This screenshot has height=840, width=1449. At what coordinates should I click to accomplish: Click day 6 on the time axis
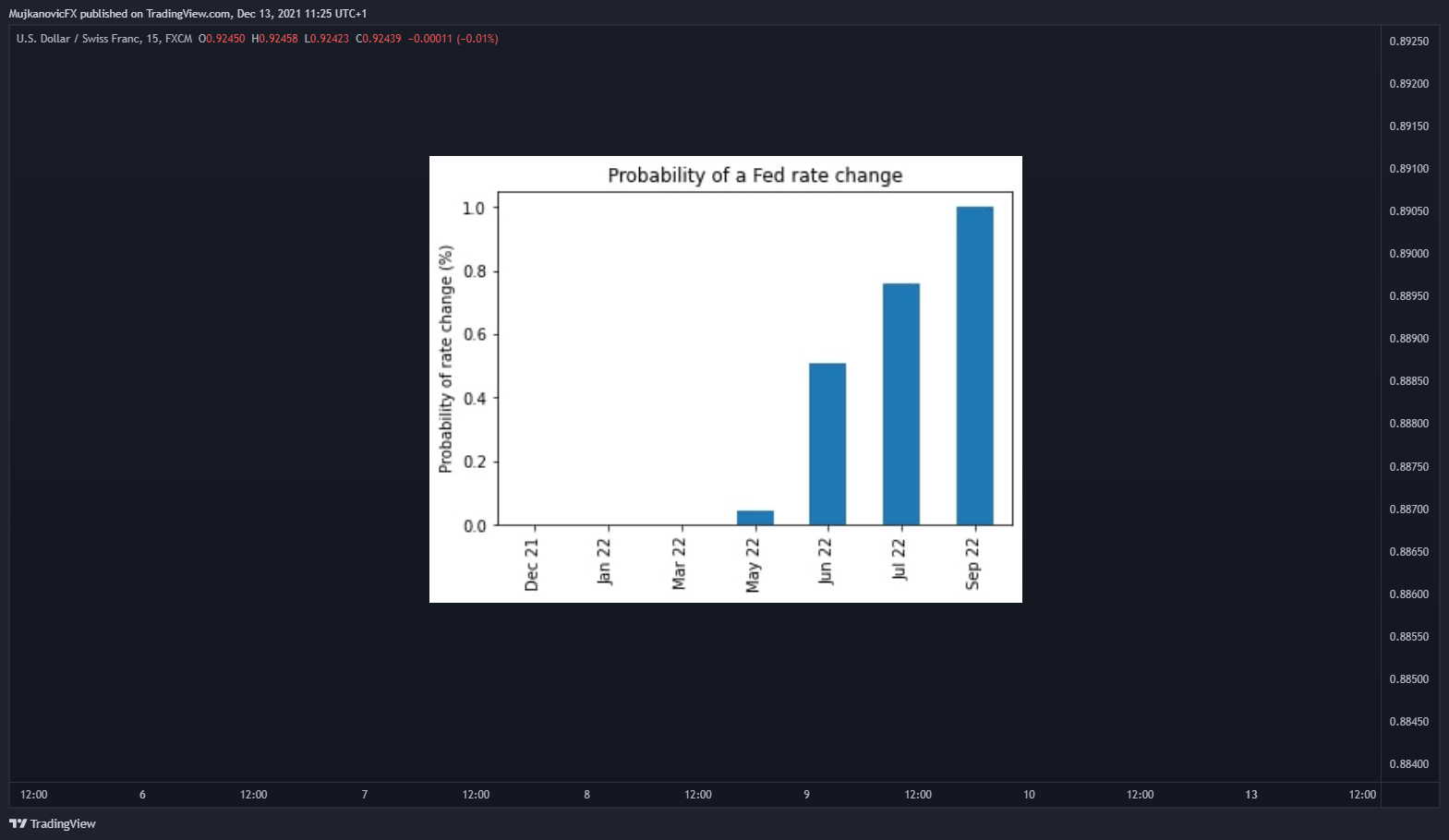coord(142,795)
